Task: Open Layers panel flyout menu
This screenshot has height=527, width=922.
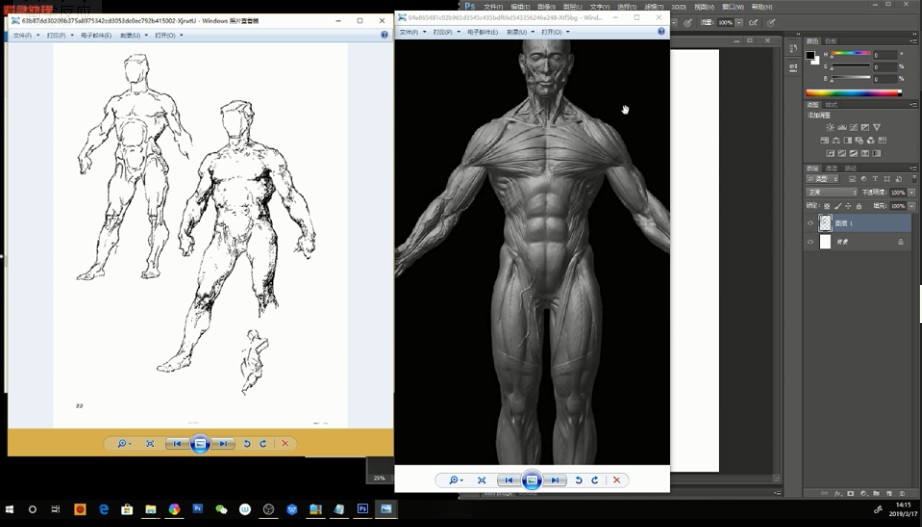Action: 913,168
